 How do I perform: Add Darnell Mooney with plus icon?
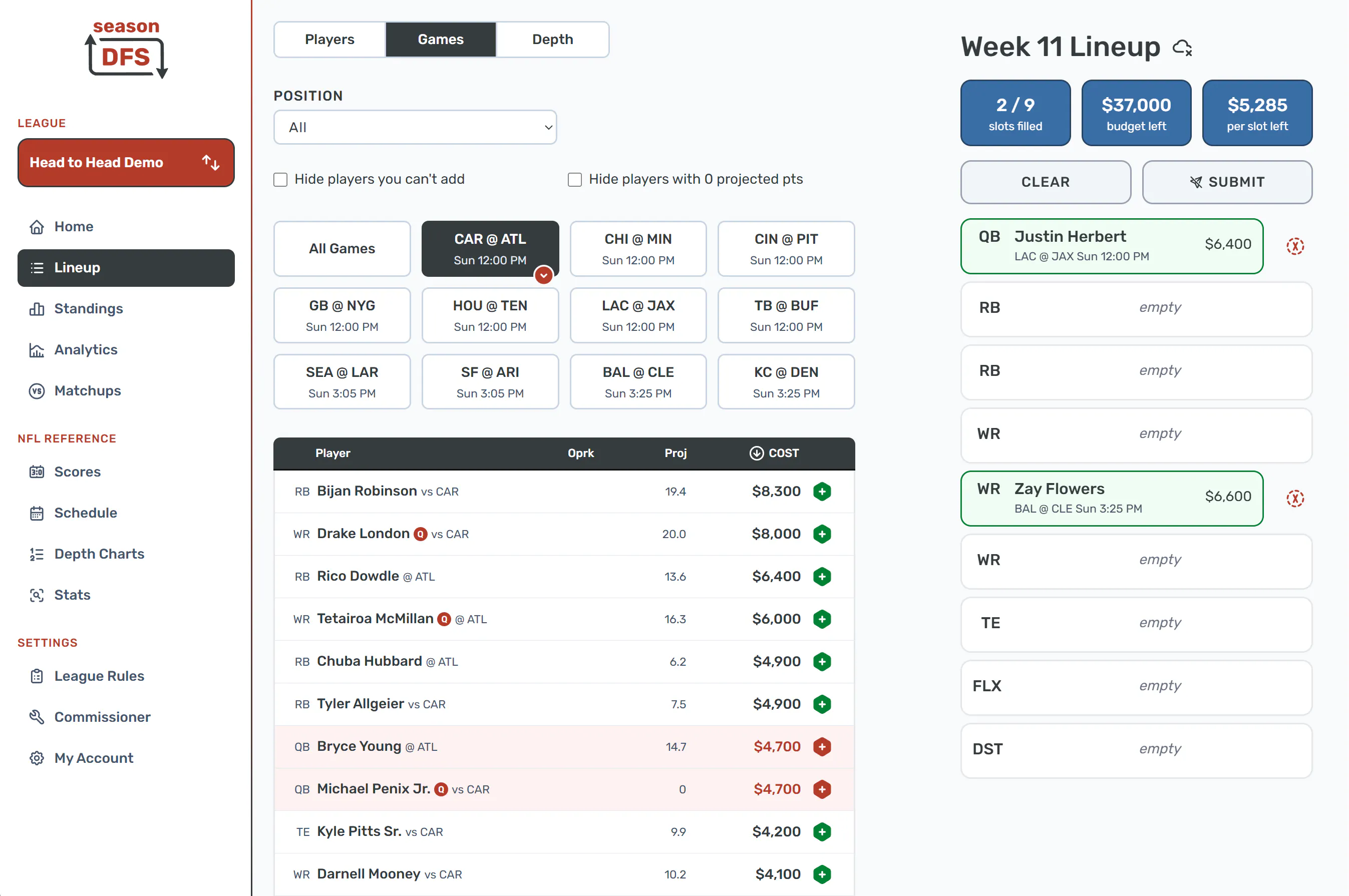pyautogui.click(x=821, y=874)
